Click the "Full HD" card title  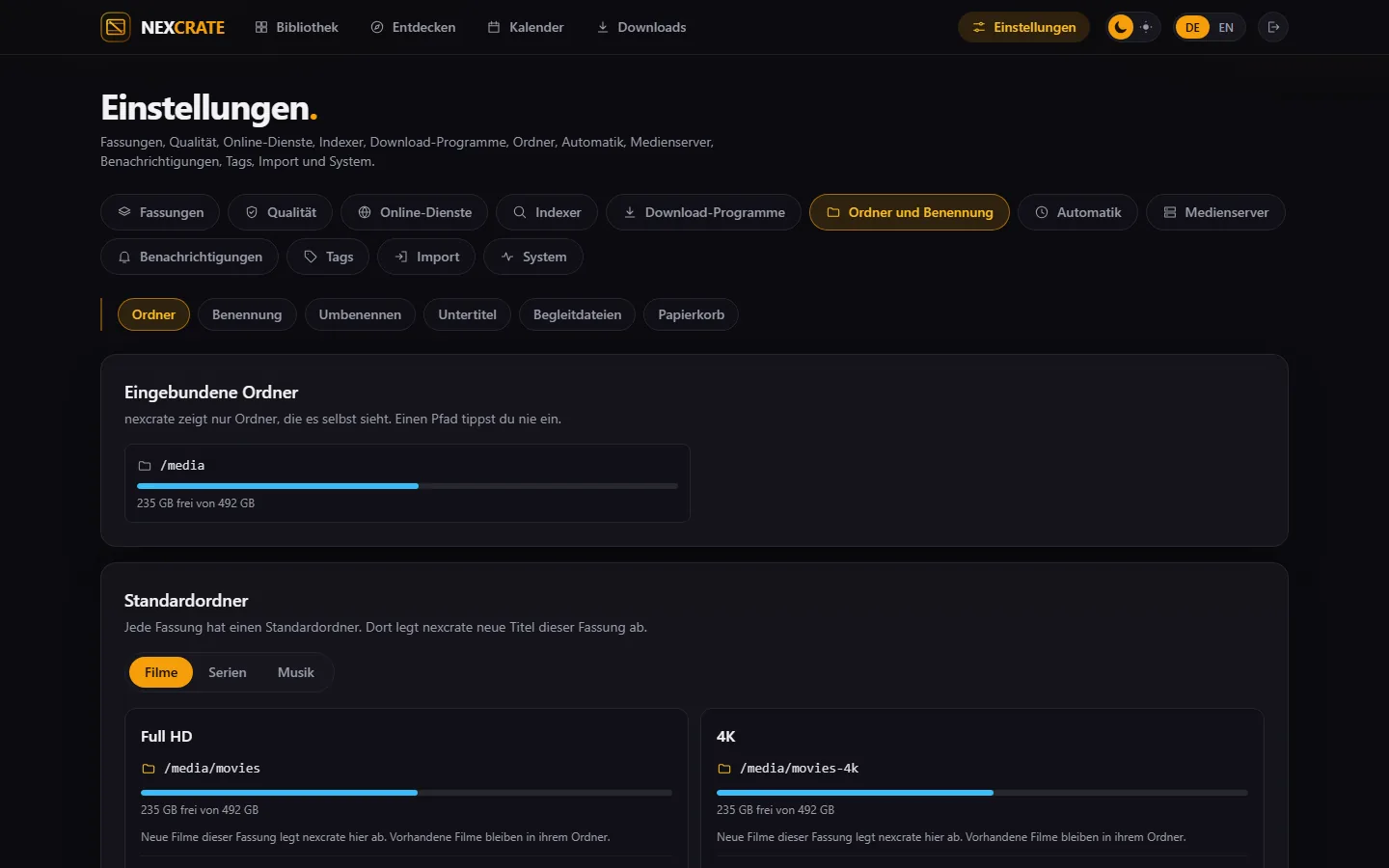[x=167, y=736]
